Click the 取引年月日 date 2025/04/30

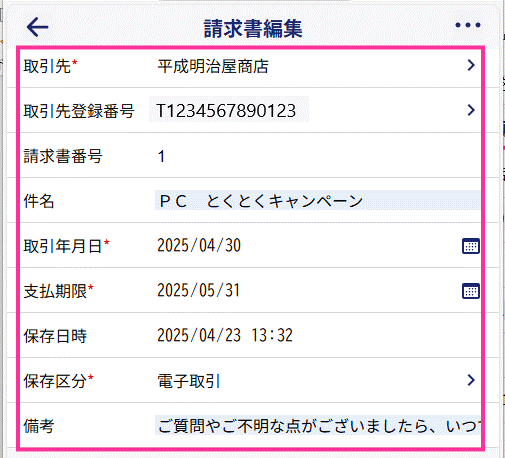point(199,246)
